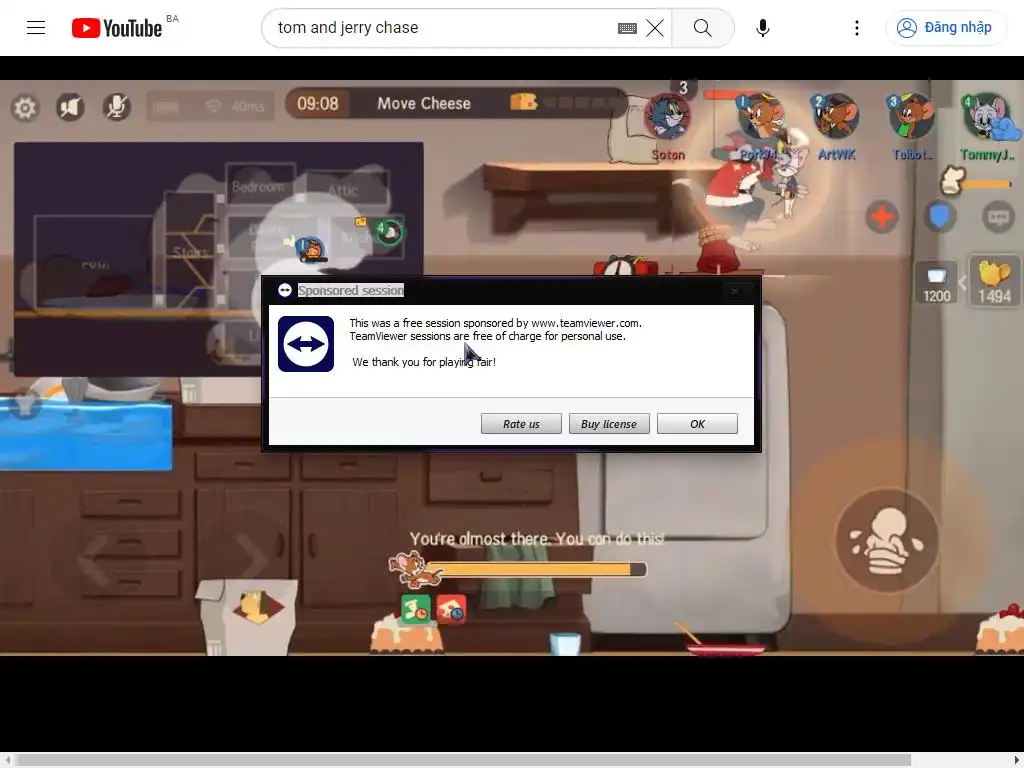Click Rate us in TeamViewer dialog

(x=521, y=424)
